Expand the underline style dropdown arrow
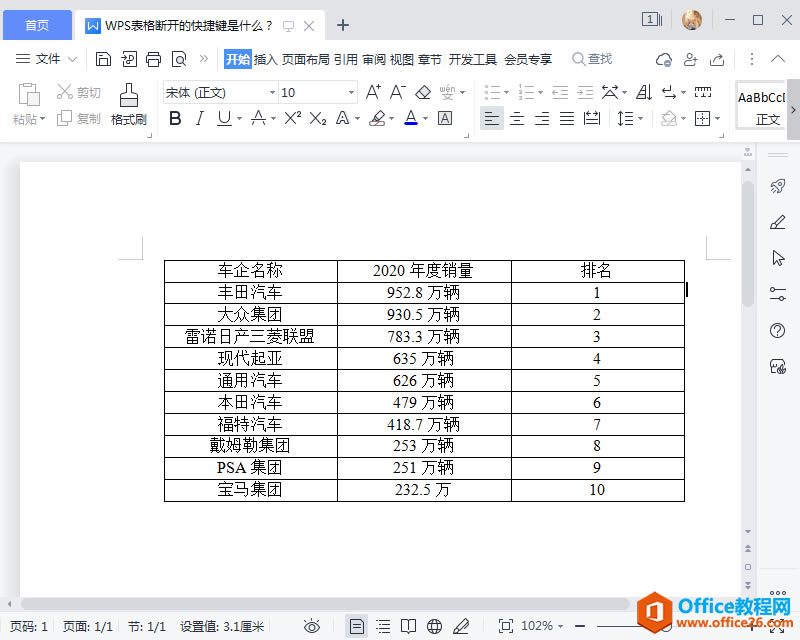Image resolution: width=800 pixels, height=640 pixels. (239, 119)
